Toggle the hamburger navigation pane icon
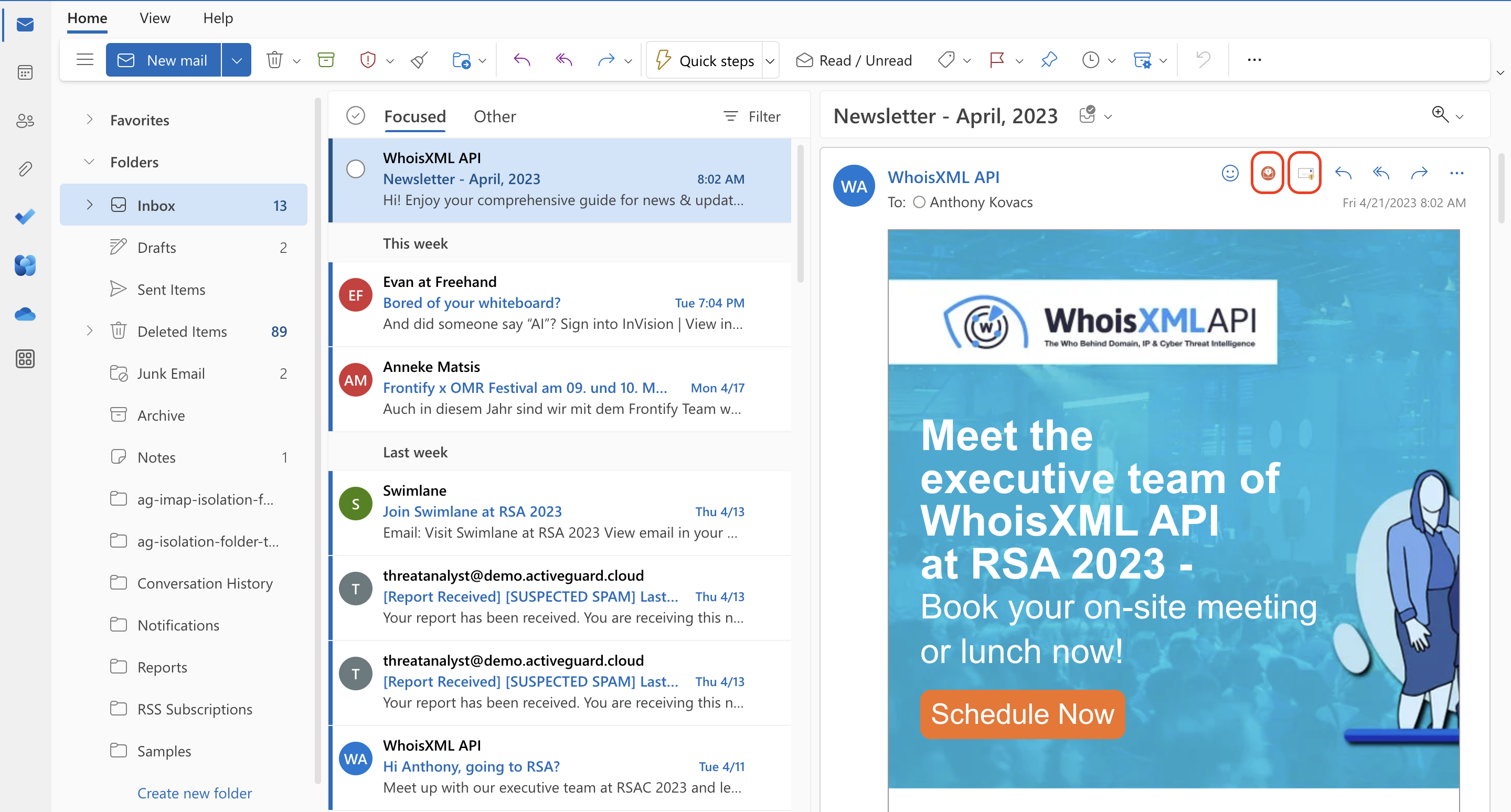This screenshot has height=812, width=1511. coord(85,60)
